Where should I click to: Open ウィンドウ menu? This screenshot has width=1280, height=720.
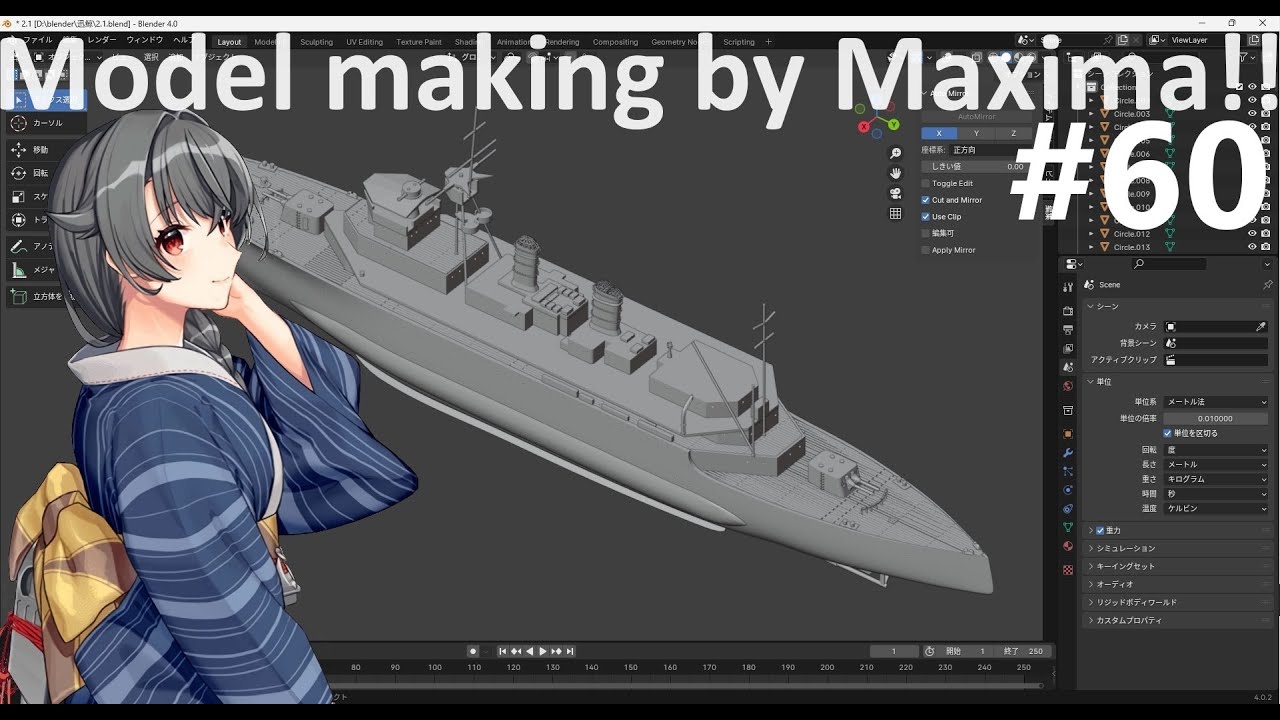pyautogui.click(x=143, y=40)
